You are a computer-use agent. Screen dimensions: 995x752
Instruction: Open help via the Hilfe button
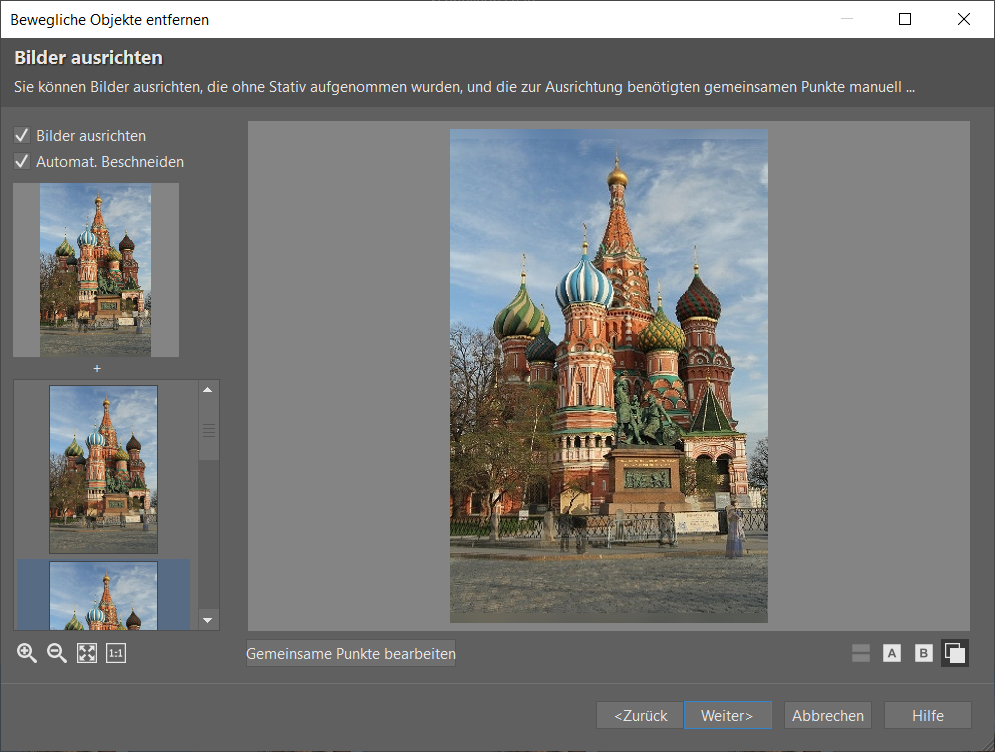[928, 715]
